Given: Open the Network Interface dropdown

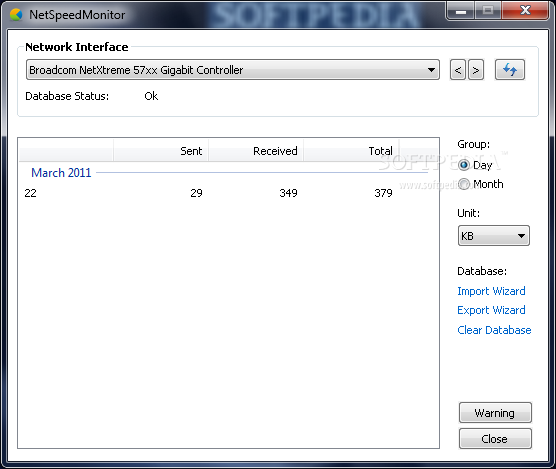Looking at the screenshot, I should [233, 69].
